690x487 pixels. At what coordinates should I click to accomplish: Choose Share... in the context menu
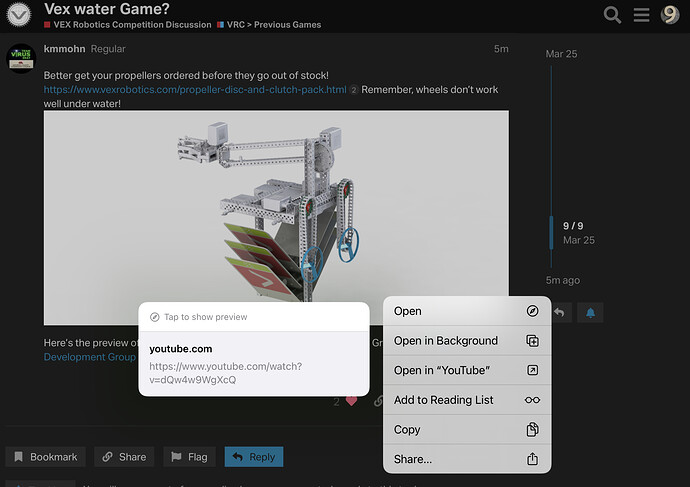coord(467,459)
